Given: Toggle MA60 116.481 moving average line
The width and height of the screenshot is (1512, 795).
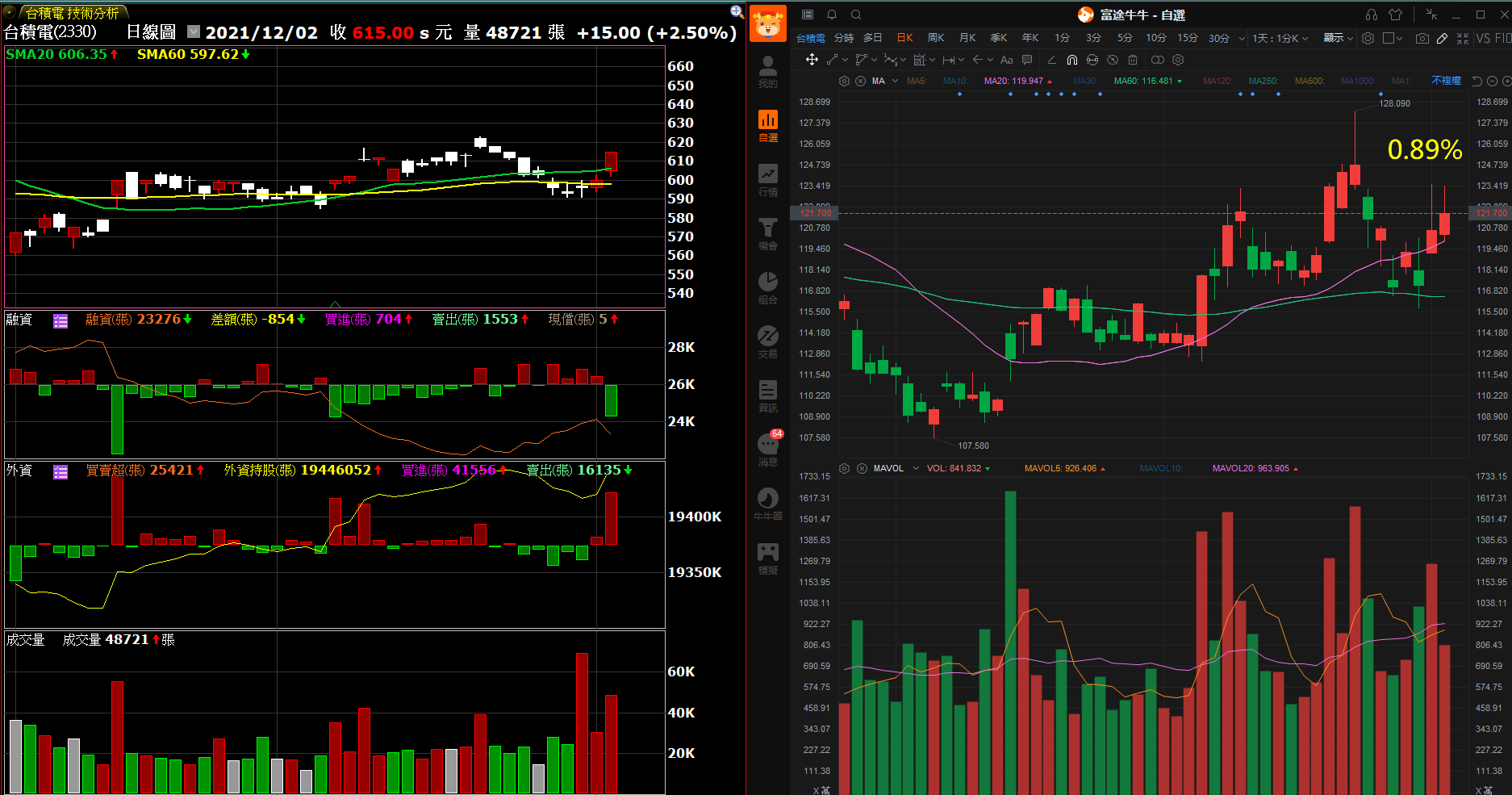Looking at the screenshot, I should (1147, 81).
